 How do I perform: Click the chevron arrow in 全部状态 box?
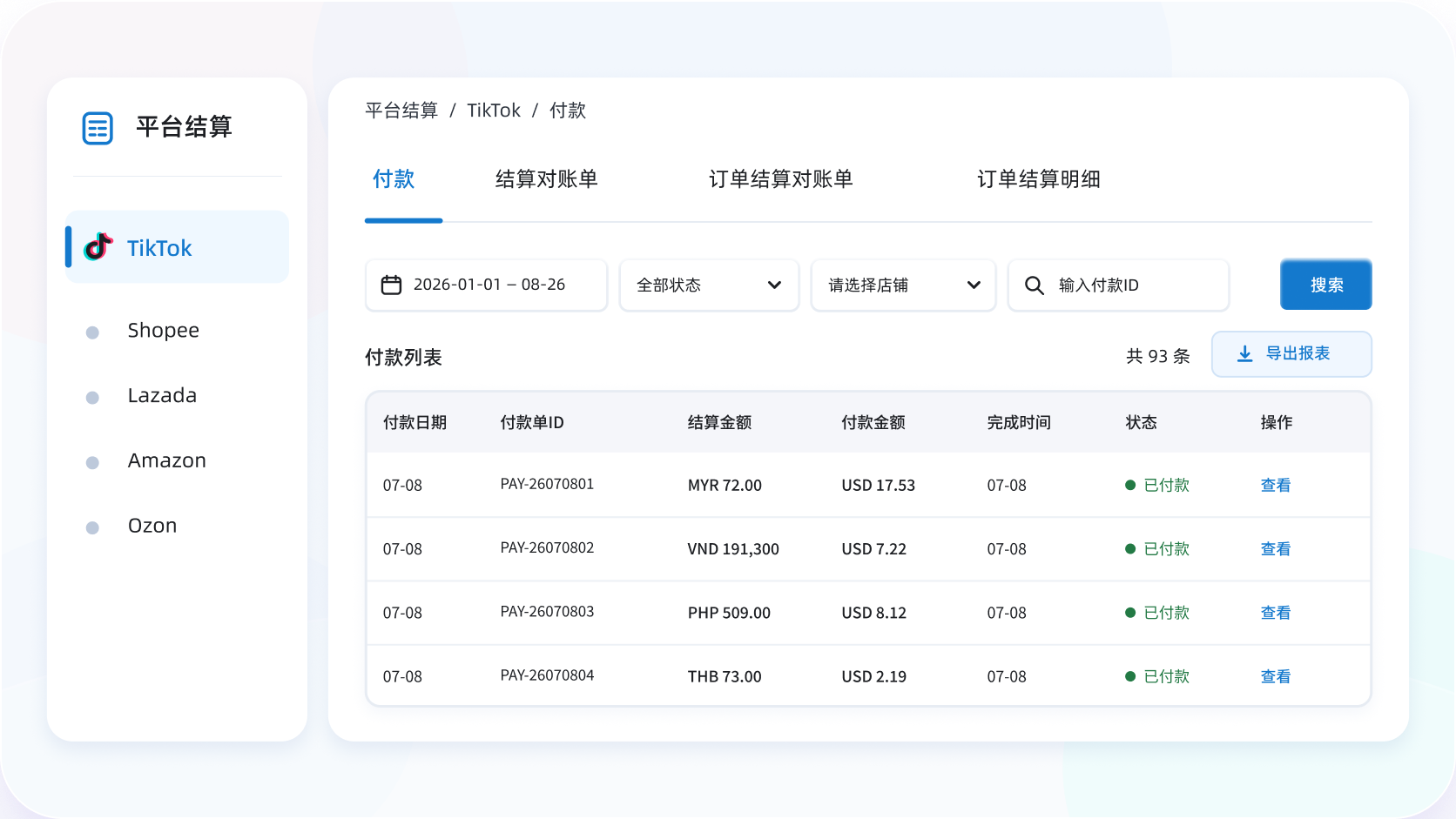774,285
